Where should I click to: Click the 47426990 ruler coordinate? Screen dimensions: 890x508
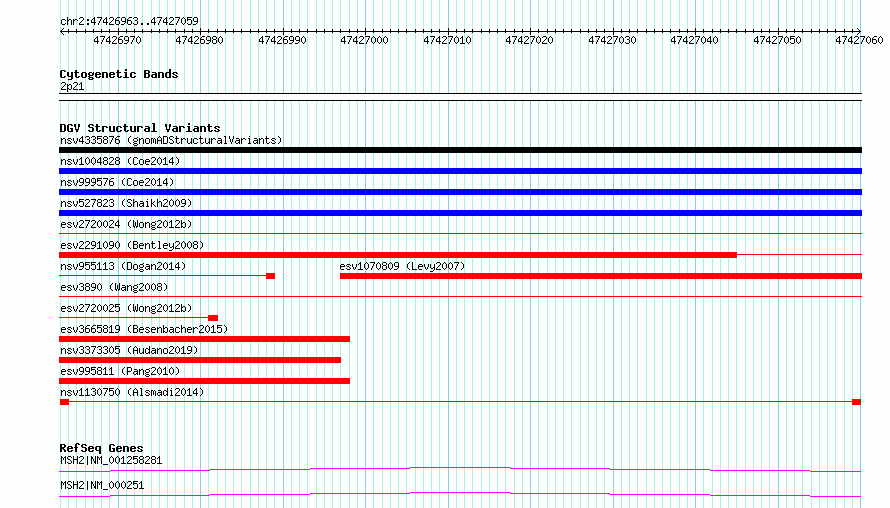[x=283, y=40]
